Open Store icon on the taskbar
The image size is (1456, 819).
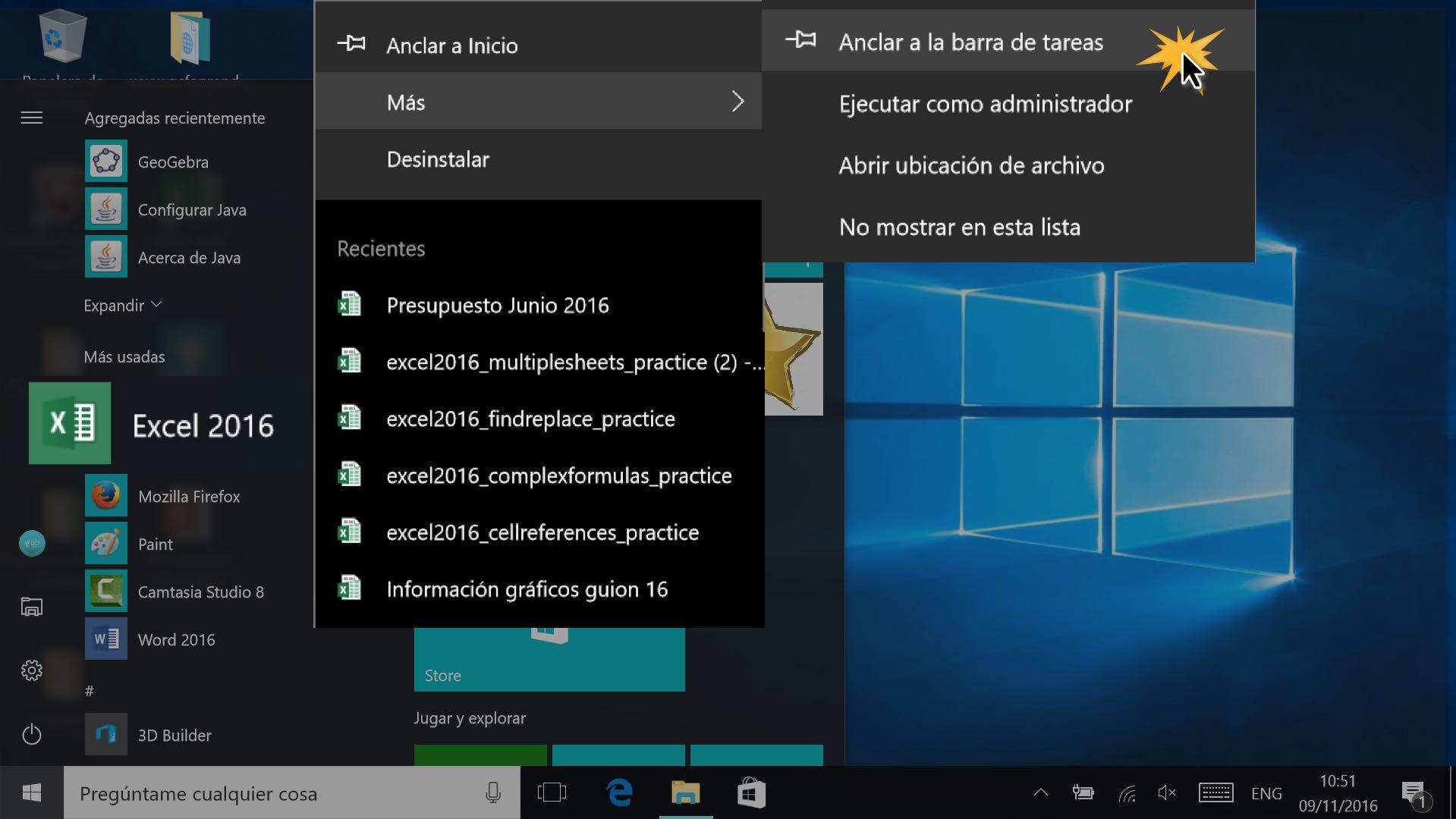[x=751, y=793]
